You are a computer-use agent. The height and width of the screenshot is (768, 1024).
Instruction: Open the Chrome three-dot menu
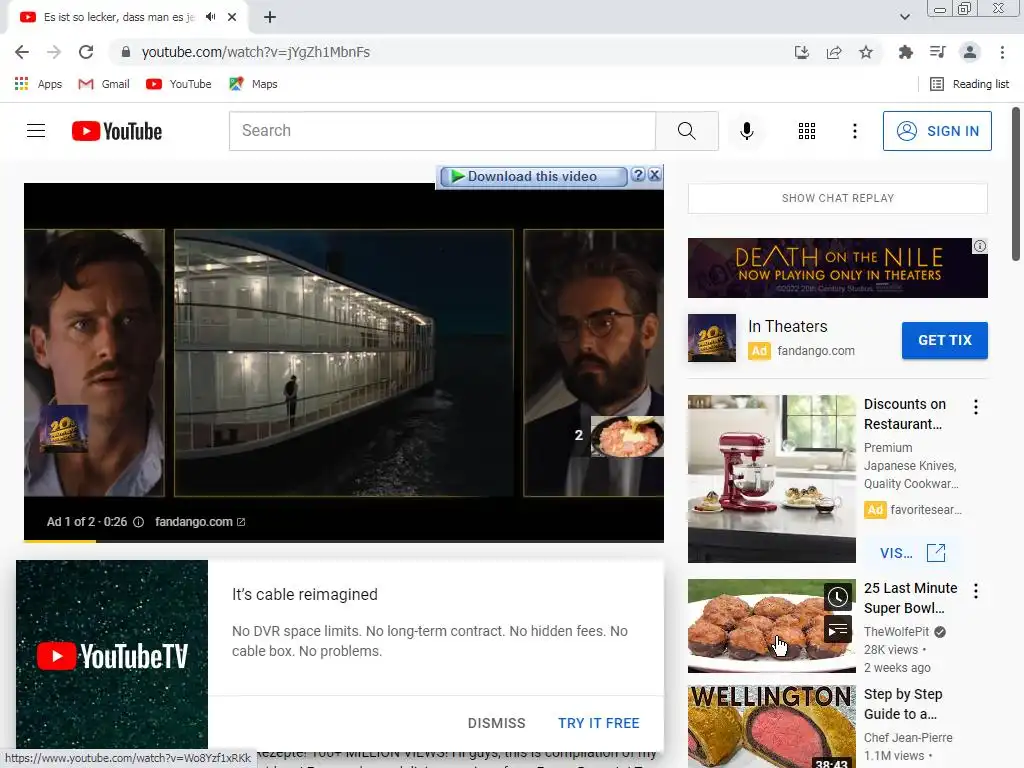click(x=1002, y=52)
